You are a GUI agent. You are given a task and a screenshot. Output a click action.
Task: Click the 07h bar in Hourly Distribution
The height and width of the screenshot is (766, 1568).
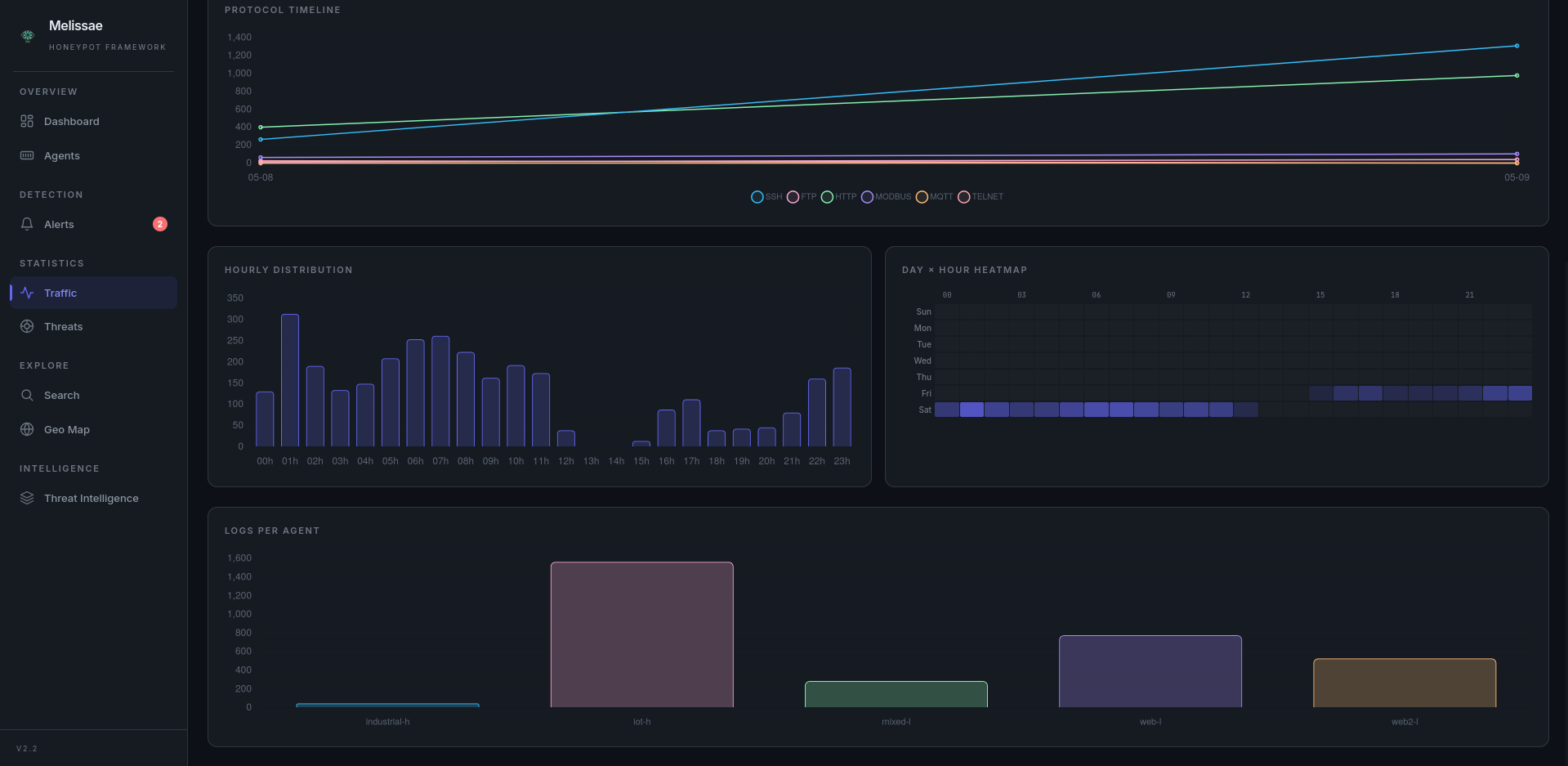coord(440,391)
